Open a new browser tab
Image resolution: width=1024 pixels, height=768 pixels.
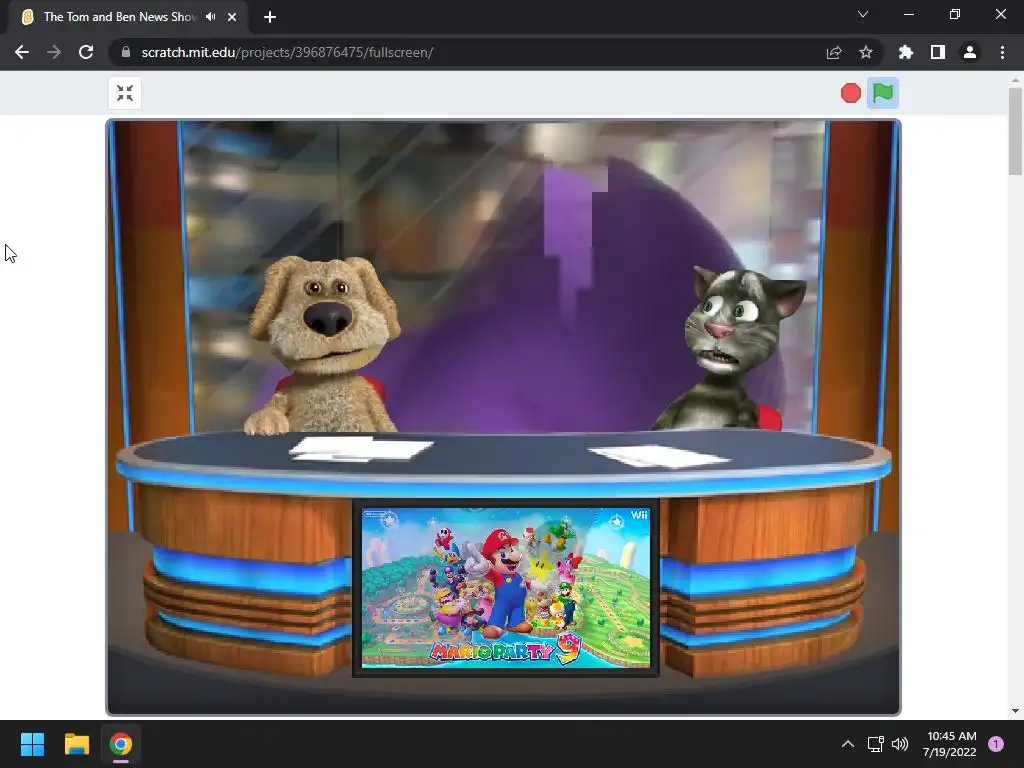point(270,17)
